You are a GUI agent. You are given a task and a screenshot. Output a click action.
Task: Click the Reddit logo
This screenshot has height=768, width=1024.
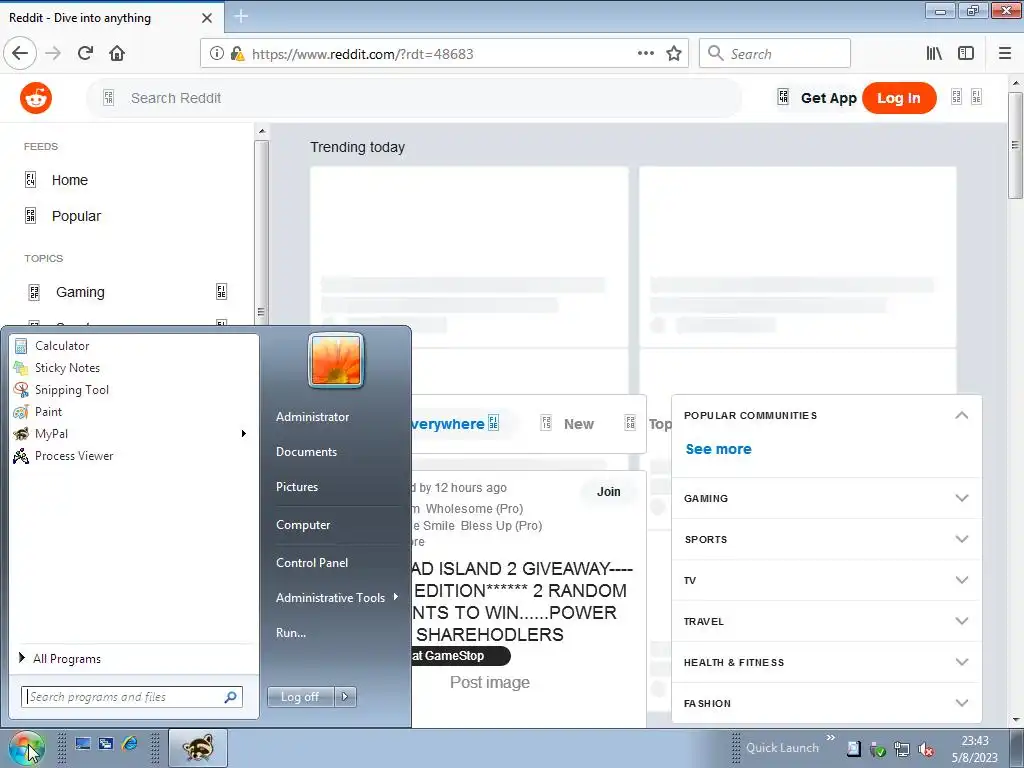click(36, 98)
